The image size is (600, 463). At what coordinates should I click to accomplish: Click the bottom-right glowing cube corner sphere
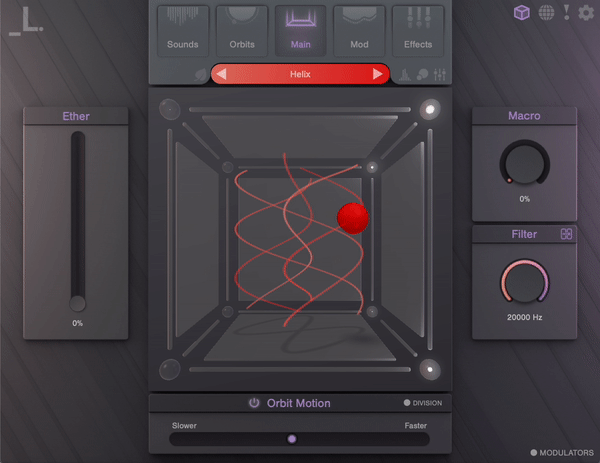pyautogui.click(x=430, y=370)
